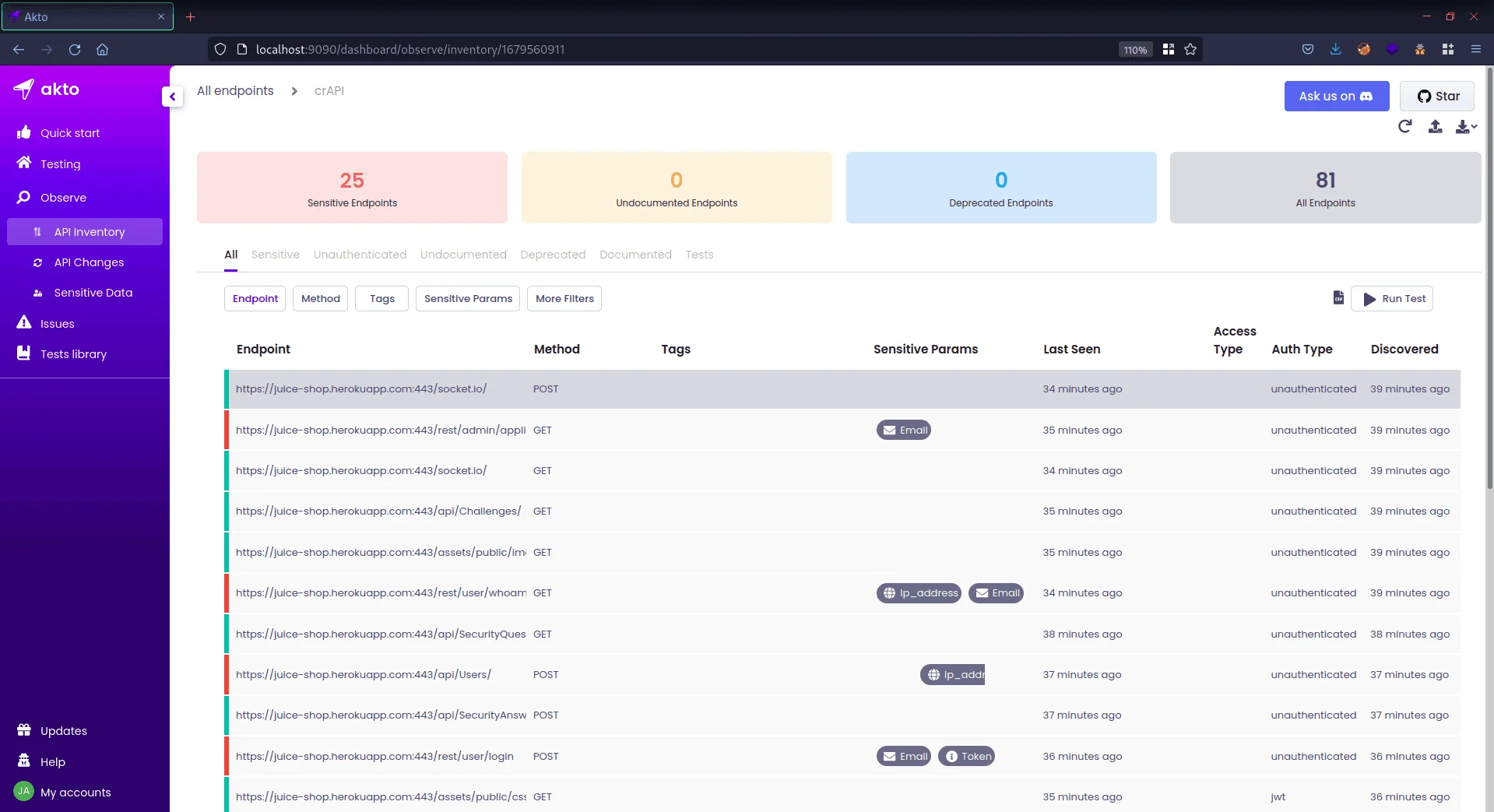Open the Tests library
1494x812 pixels.
click(73, 353)
